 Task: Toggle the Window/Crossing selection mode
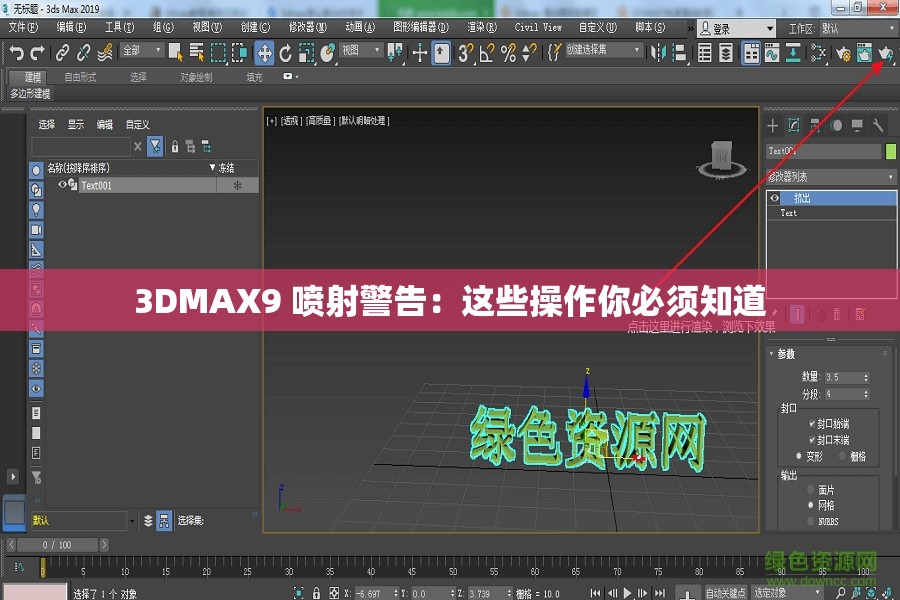[x=239, y=53]
